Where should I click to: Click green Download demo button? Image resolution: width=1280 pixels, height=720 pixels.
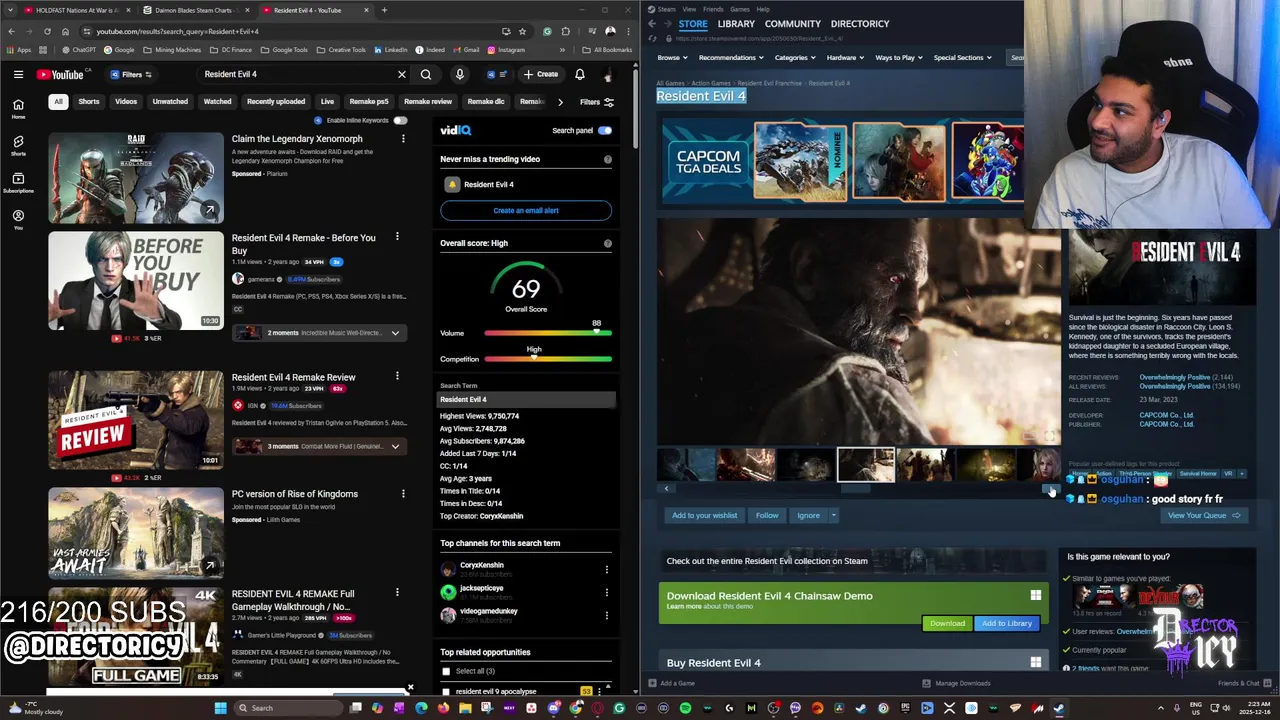coord(947,623)
